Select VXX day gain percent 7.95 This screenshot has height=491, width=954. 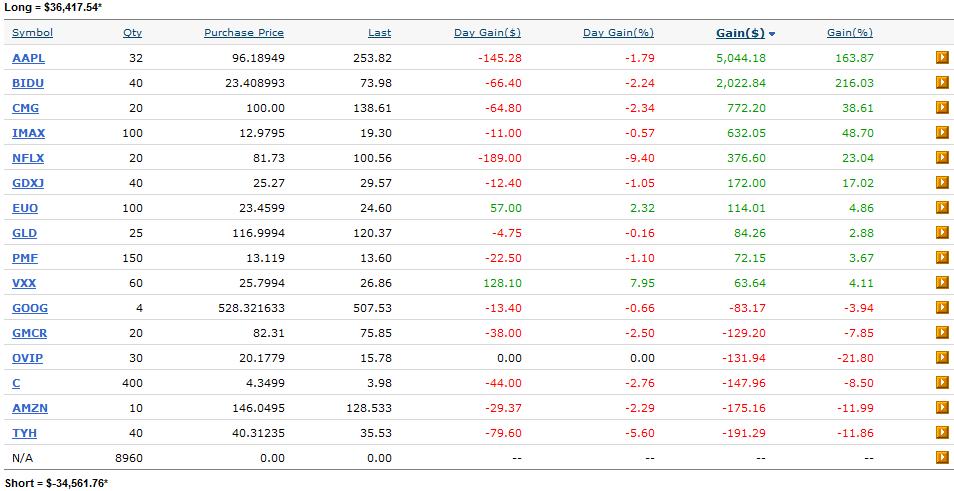click(642, 283)
